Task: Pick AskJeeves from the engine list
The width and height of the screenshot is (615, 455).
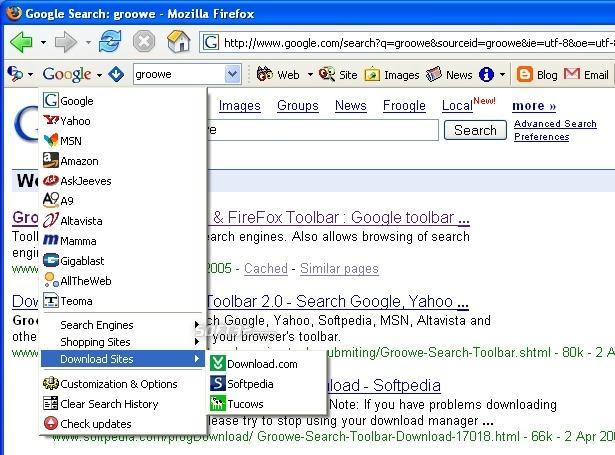Action: pos(123,180)
